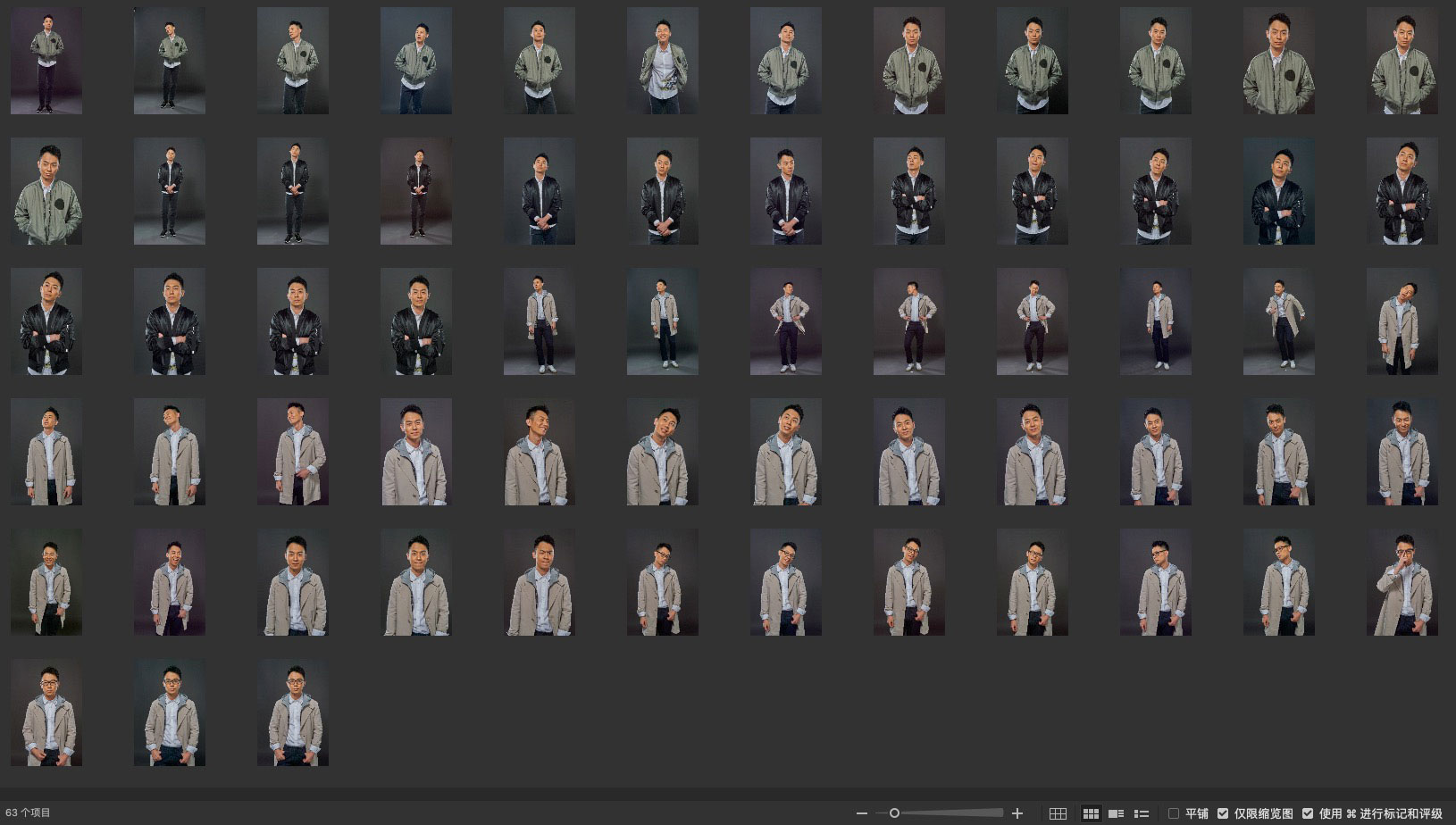Enable the 平铺 checkbox
This screenshot has height=825, width=1456.
click(1174, 813)
